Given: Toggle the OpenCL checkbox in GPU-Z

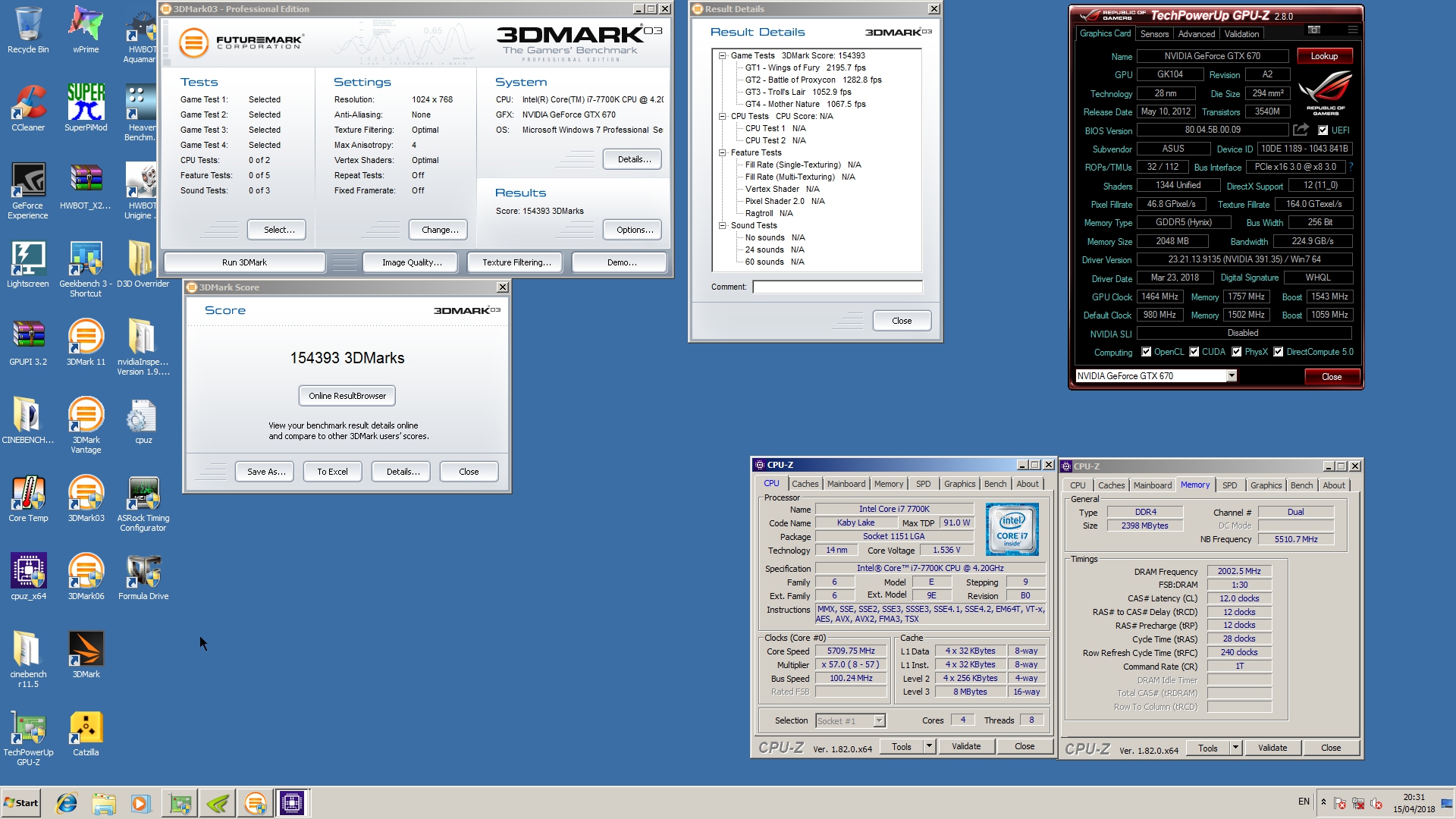Looking at the screenshot, I should click(x=1146, y=352).
